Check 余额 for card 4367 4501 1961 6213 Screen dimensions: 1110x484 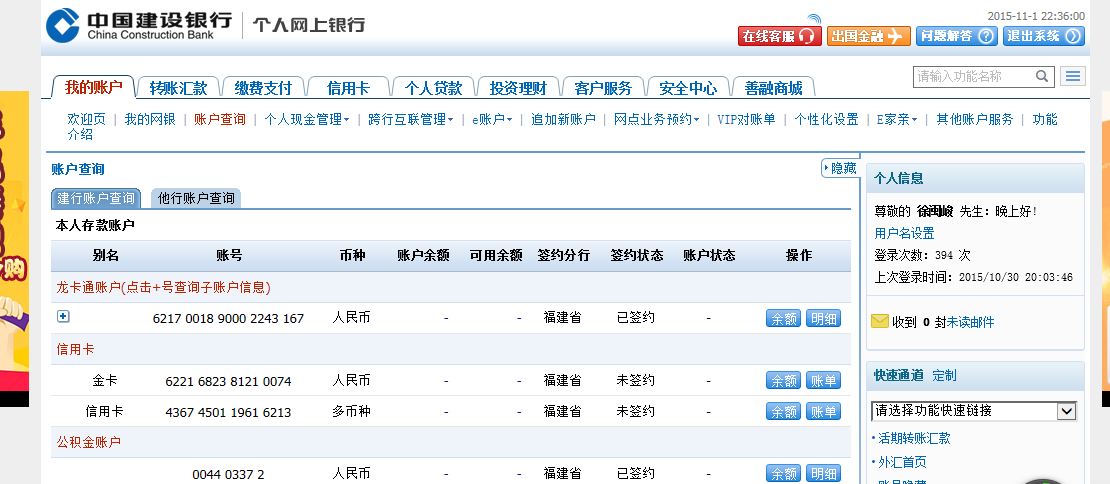(784, 411)
